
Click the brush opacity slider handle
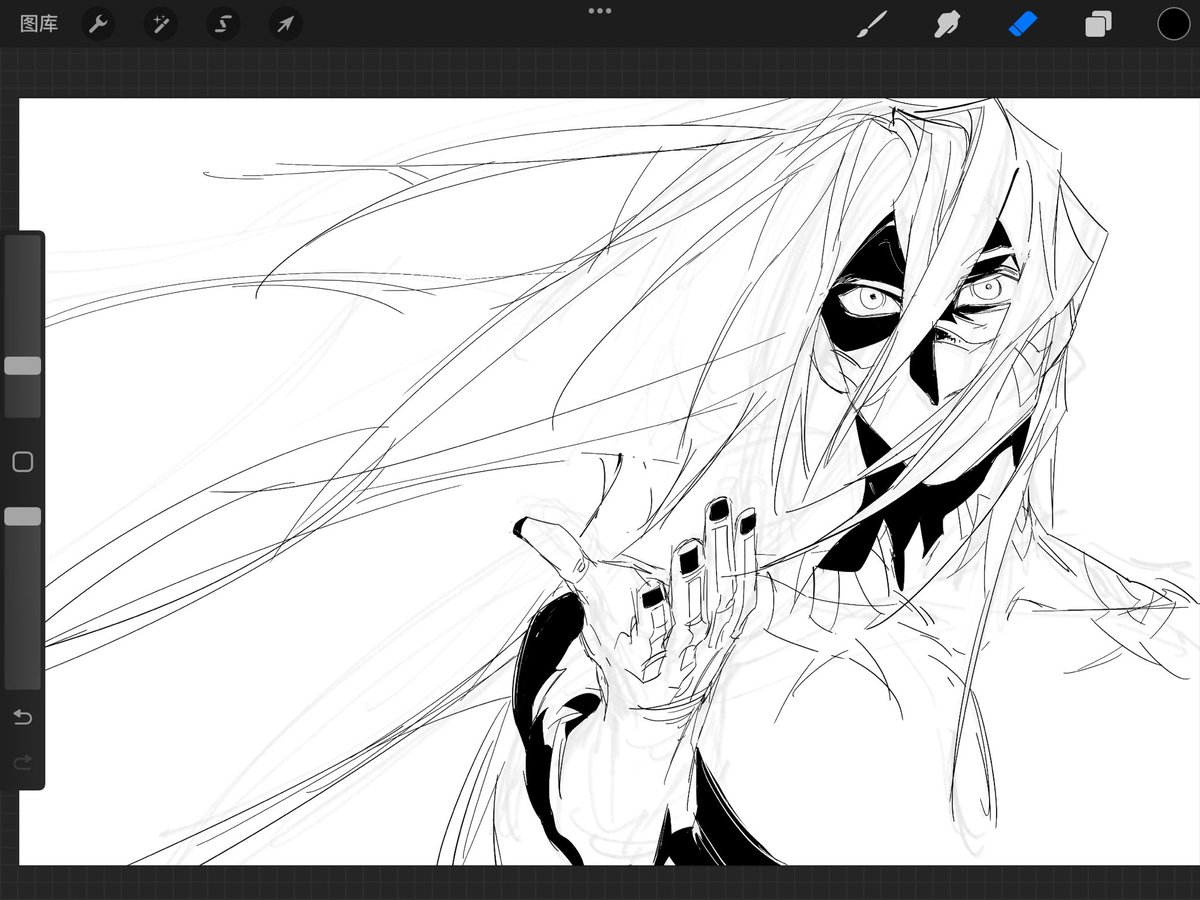click(22, 516)
